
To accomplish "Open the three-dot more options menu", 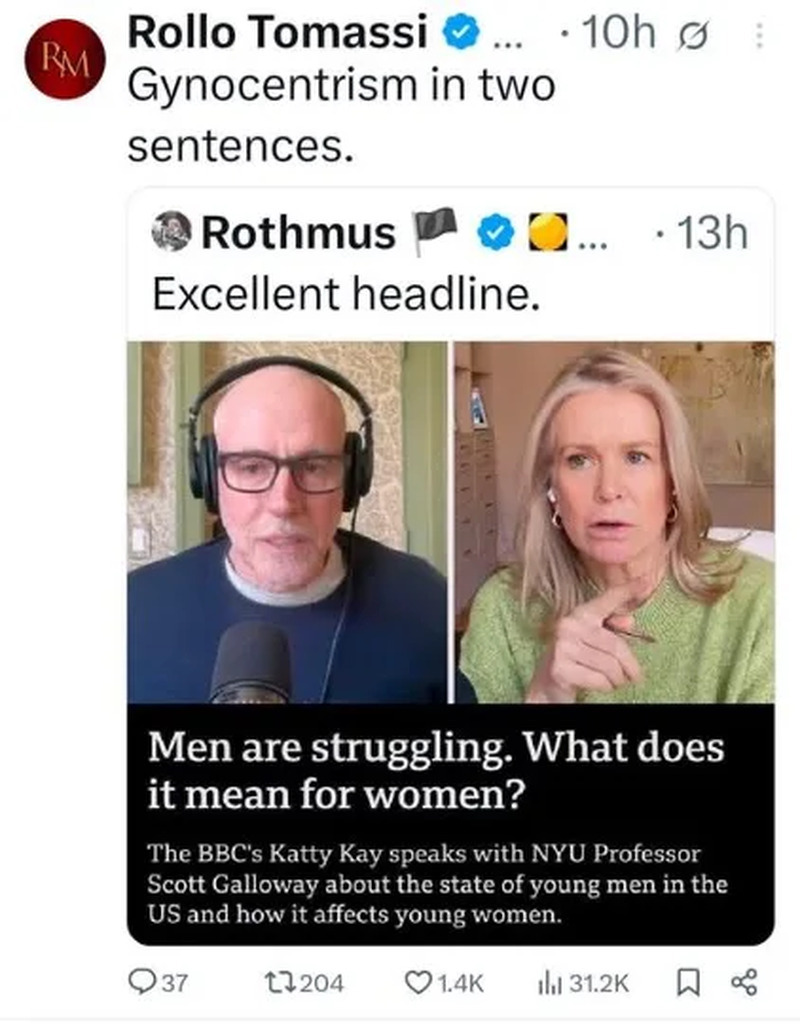I will [758, 37].
